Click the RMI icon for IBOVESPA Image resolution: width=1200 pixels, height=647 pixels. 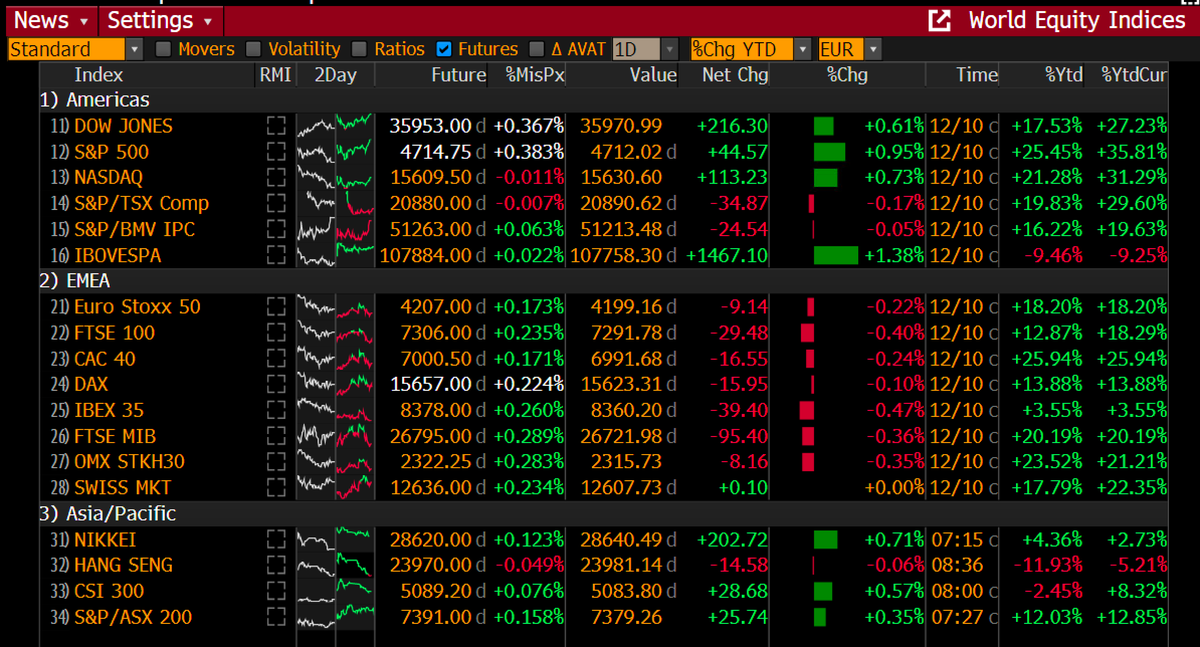(x=275, y=255)
